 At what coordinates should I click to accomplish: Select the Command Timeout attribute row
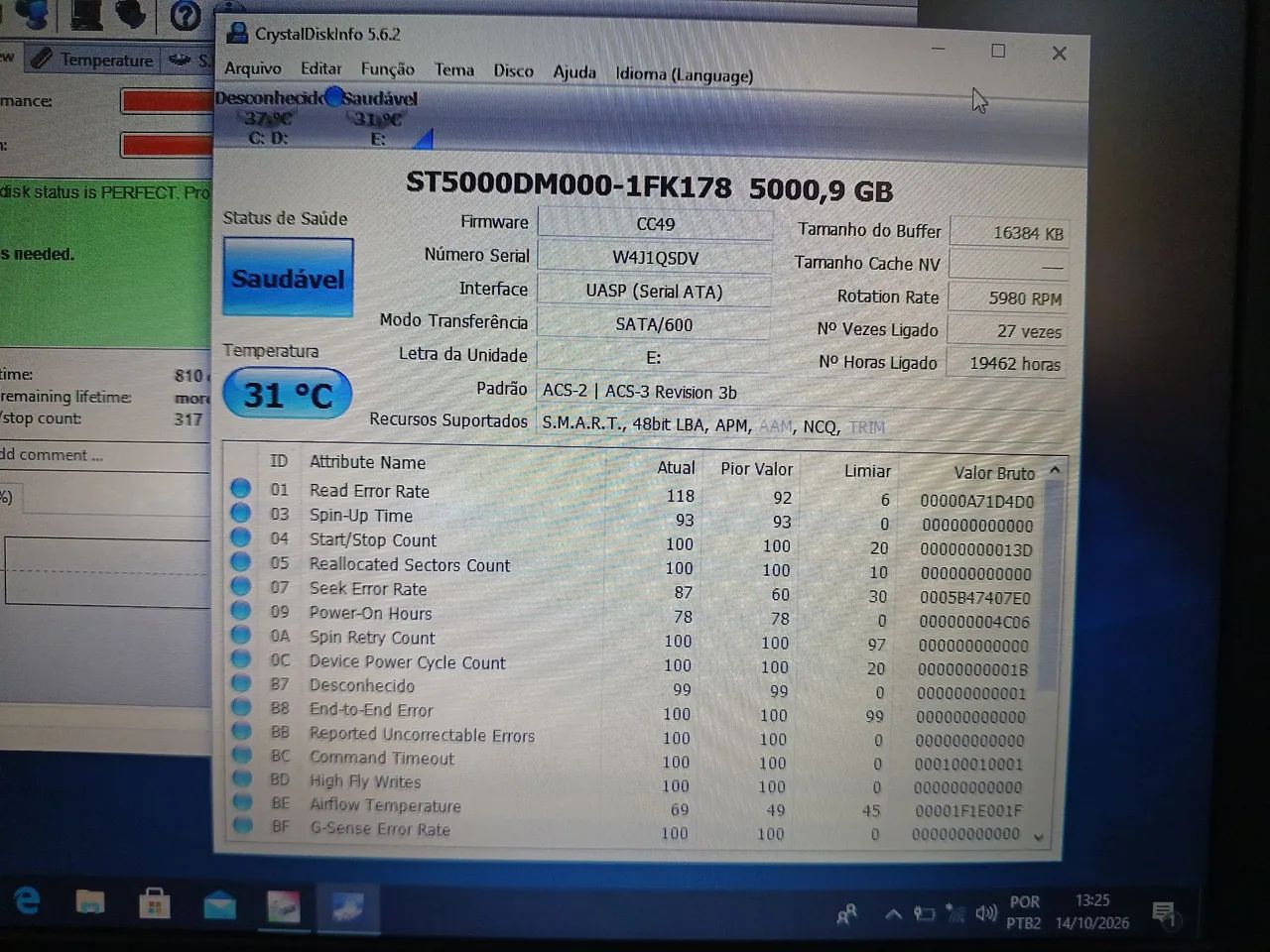click(635, 760)
